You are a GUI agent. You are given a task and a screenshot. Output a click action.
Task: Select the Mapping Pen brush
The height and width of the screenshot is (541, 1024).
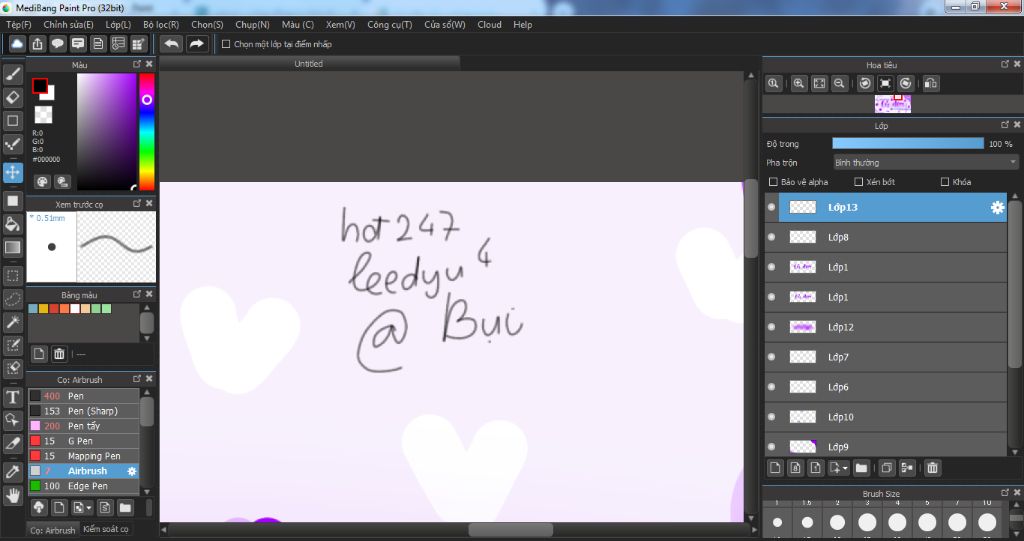pyautogui.click(x=84, y=456)
